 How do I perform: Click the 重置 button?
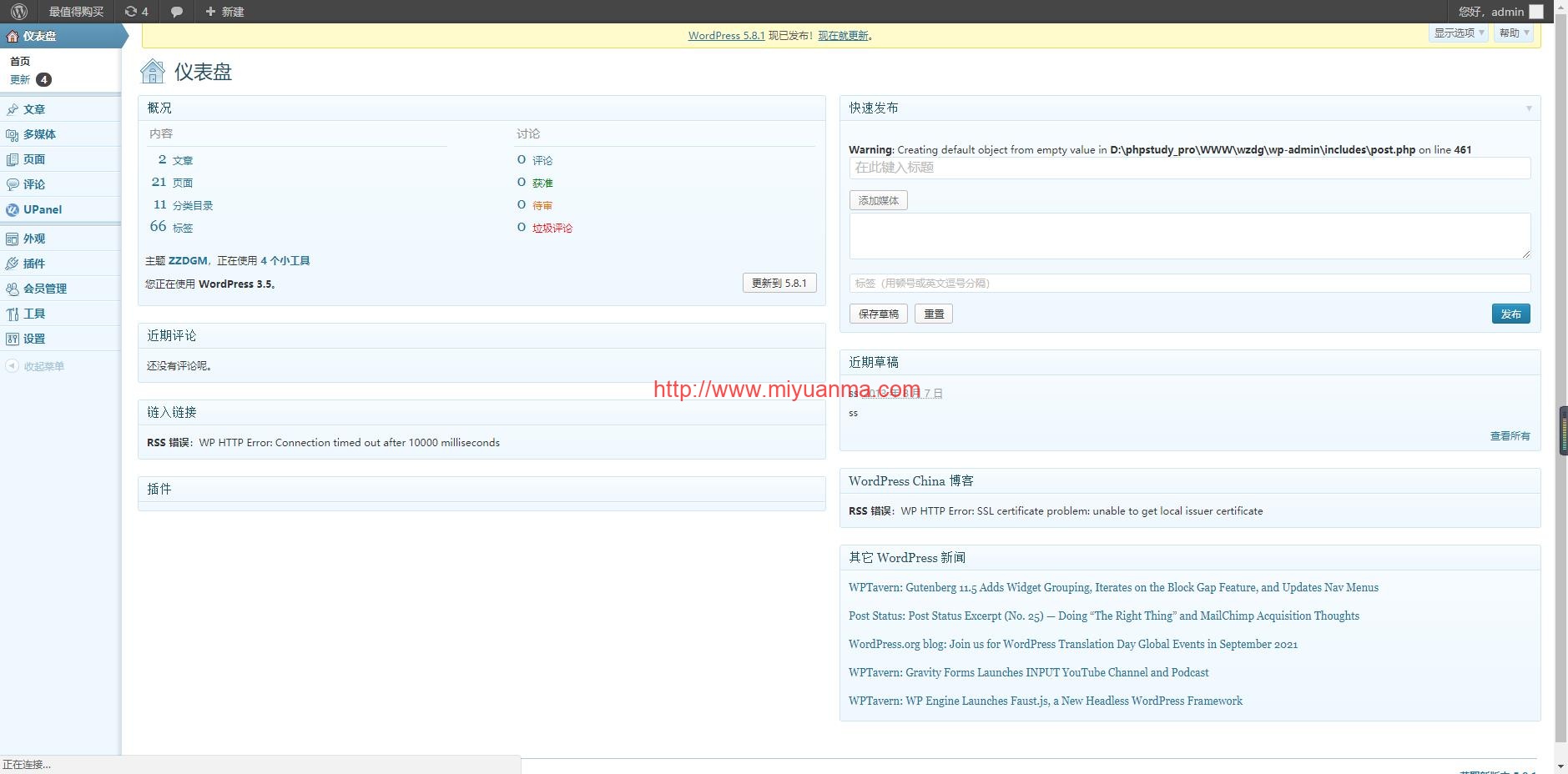pos(934,314)
